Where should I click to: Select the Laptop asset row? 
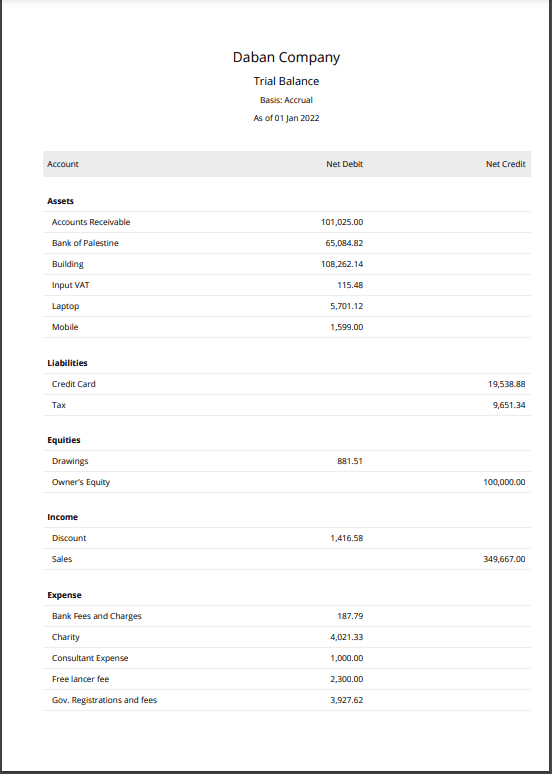286,306
